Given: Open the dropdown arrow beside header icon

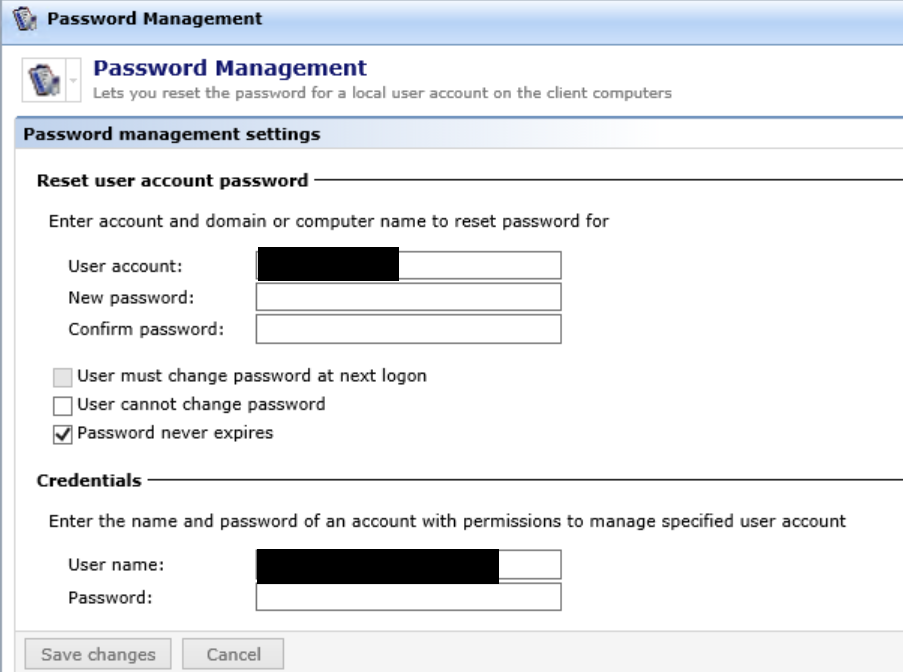Looking at the screenshot, I should click(74, 80).
